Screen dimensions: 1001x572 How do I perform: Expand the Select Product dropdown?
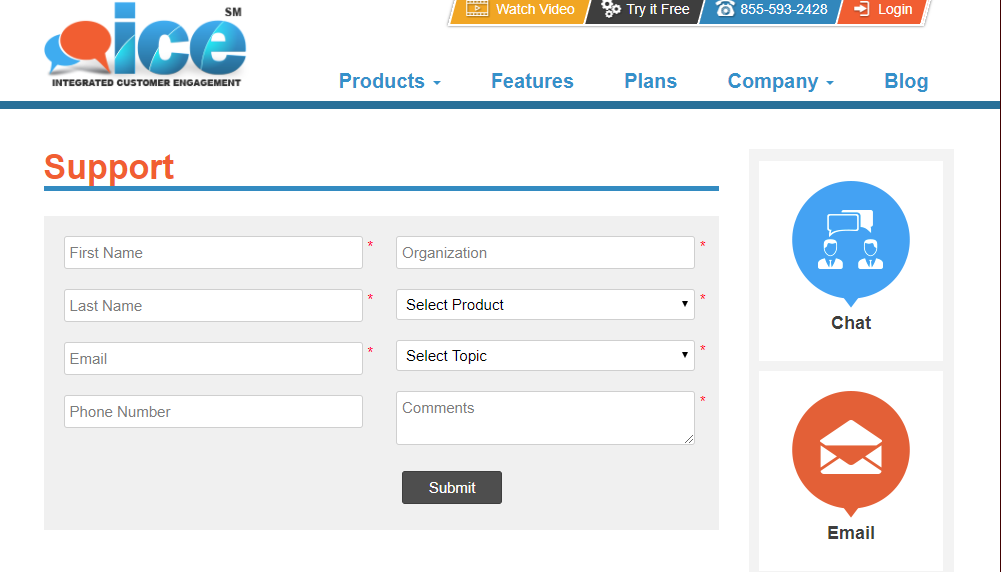[545, 305]
